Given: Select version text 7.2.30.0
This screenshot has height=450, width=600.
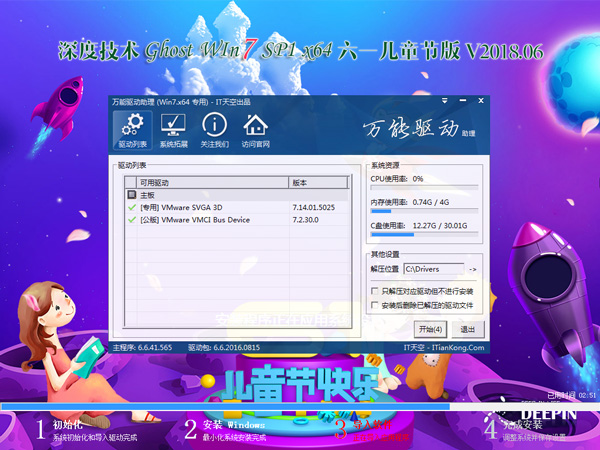Looking at the screenshot, I should tap(305, 220).
